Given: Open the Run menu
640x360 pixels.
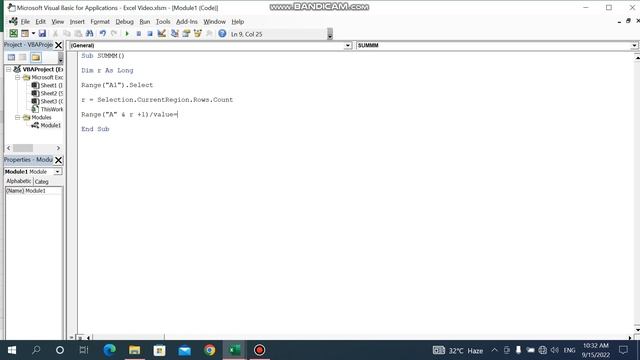Looking at the screenshot, I should click(x=144, y=22).
